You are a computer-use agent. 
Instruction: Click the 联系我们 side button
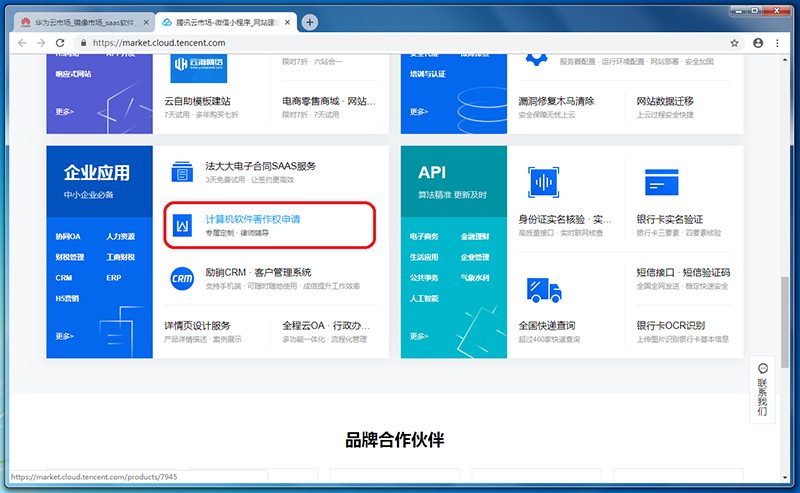[x=762, y=390]
